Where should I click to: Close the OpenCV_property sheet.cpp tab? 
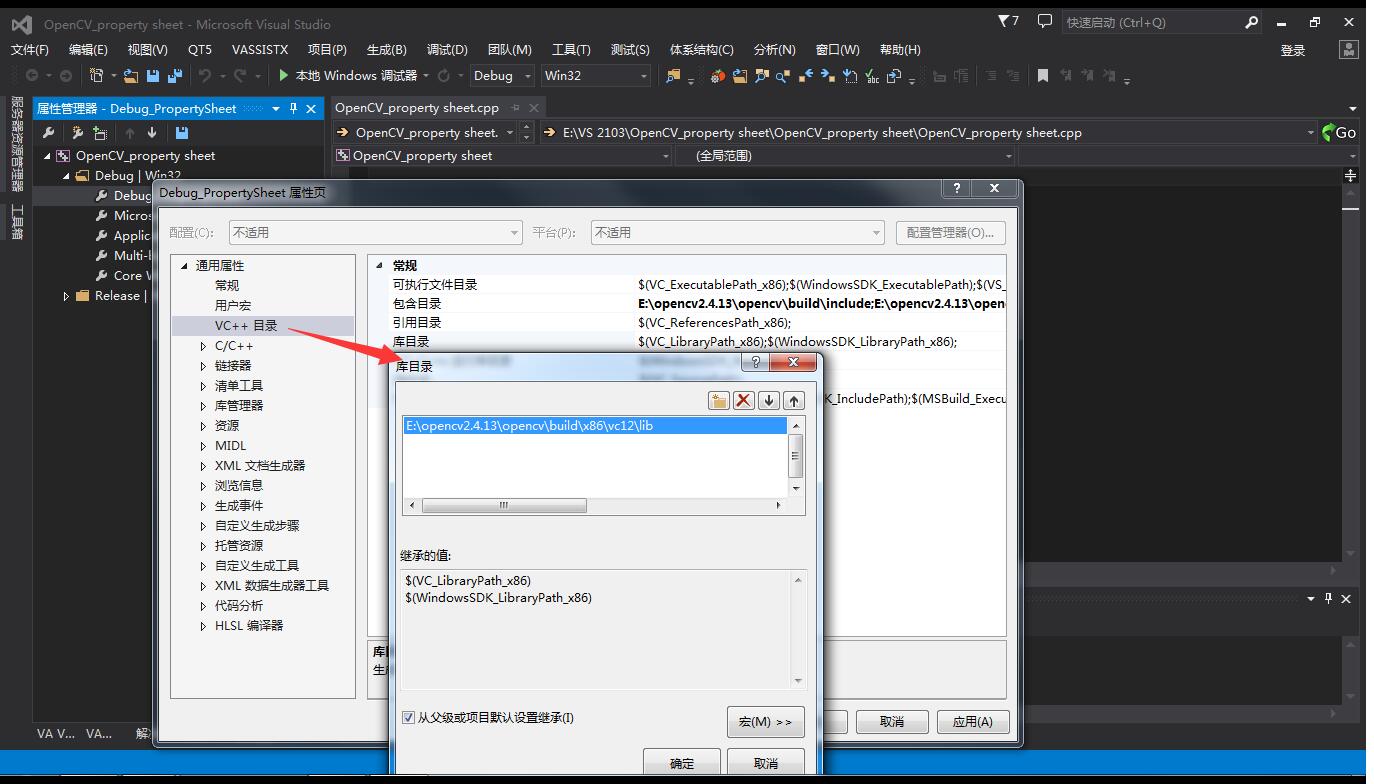coord(534,108)
